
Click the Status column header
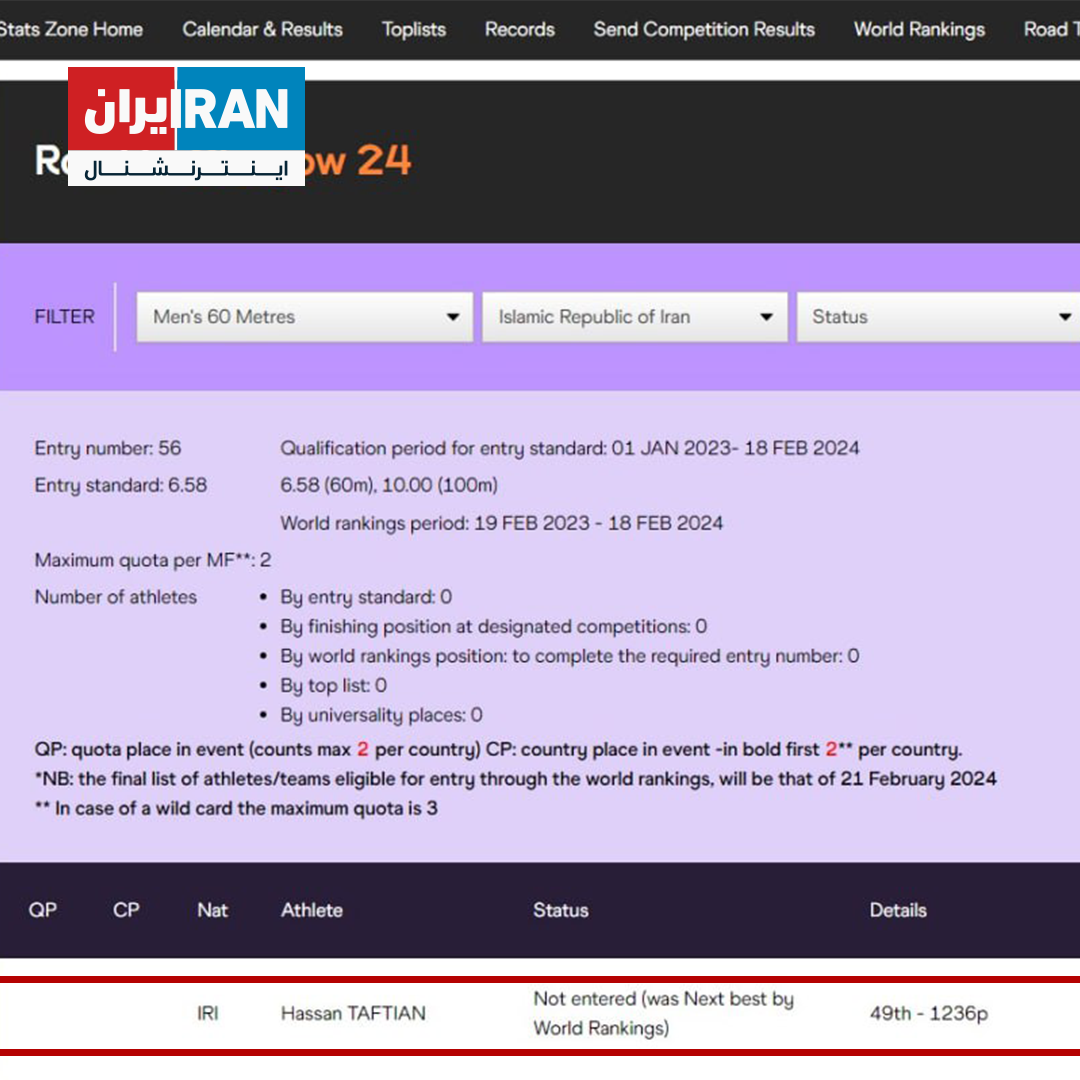[561, 910]
